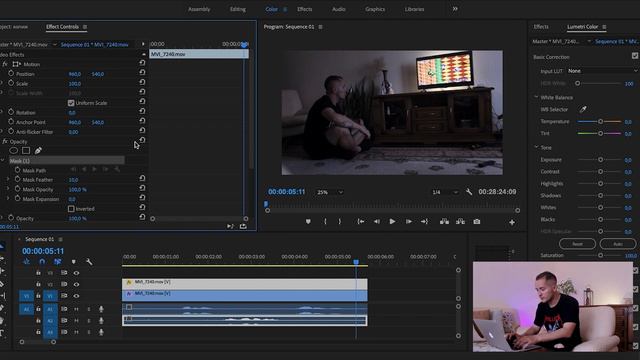Toggle animation stopwatch for Mask Path

click(x=18, y=170)
